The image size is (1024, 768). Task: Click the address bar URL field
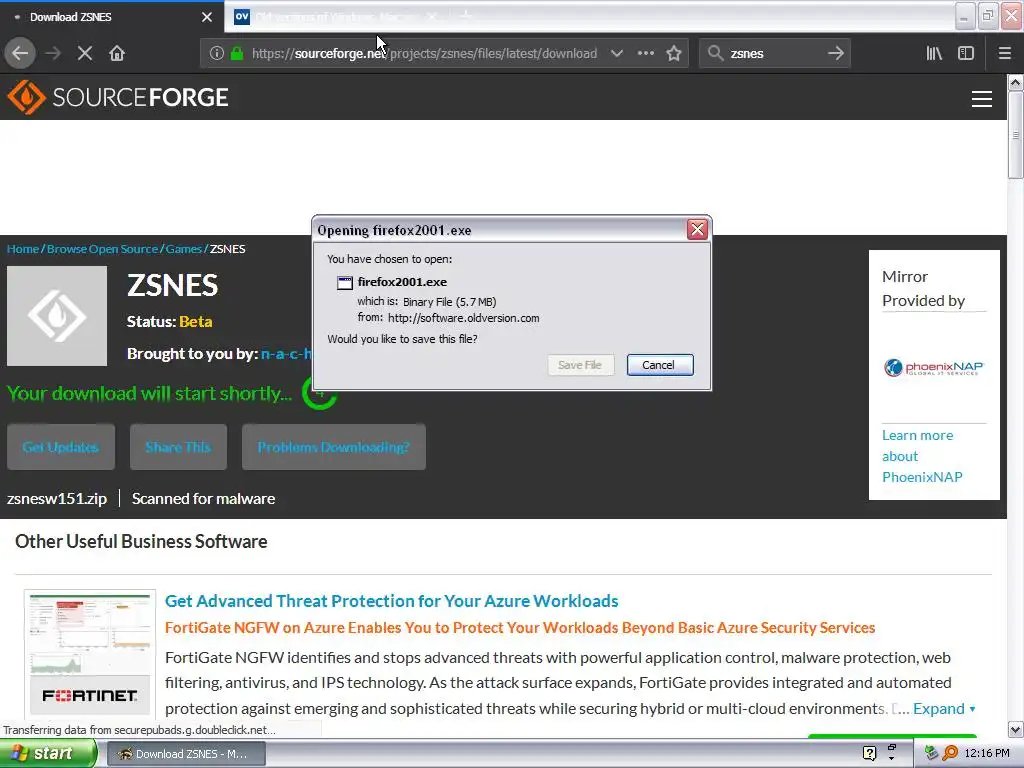(424, 54)
